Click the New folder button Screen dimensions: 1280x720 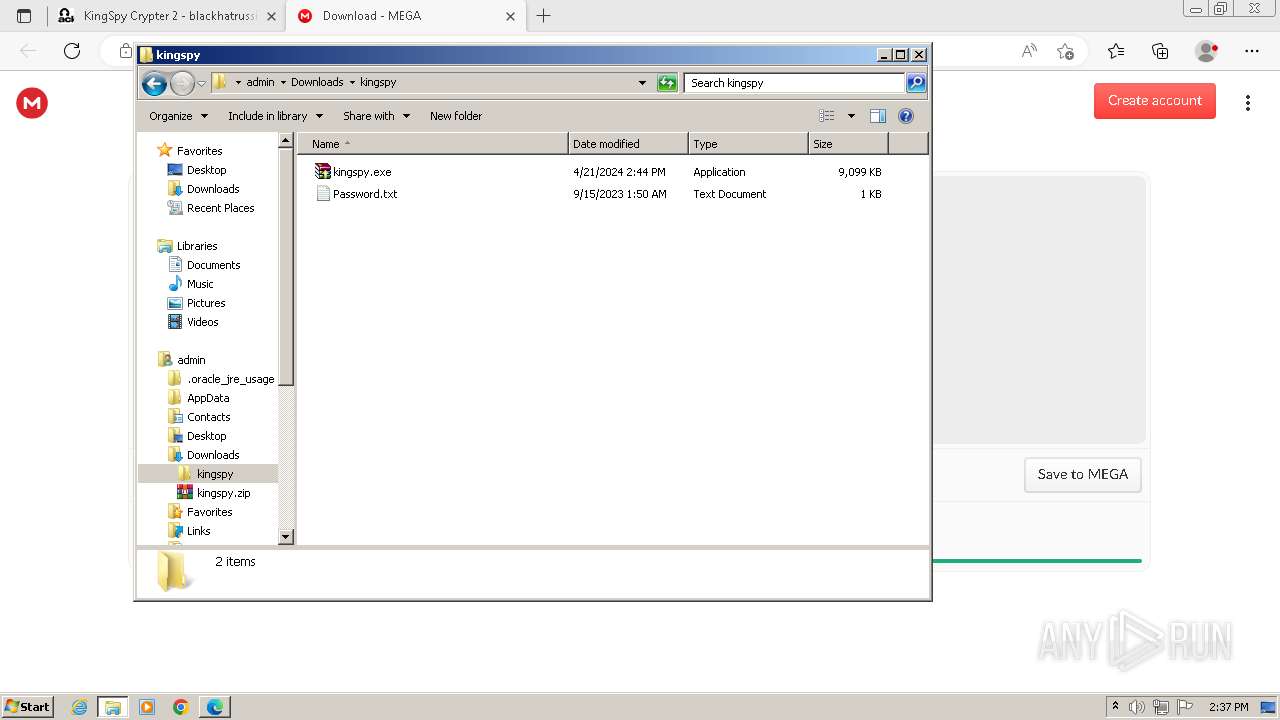[x=456, y=116]
